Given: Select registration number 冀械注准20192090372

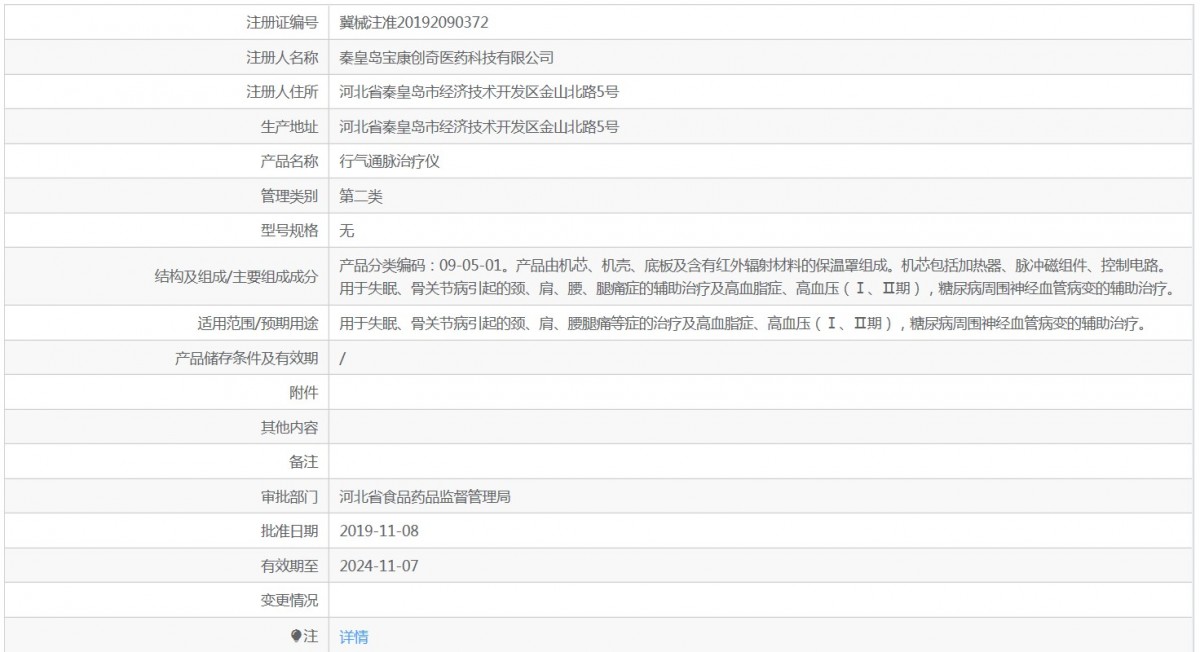Looking at the screenshot, I should tap(414, 21).
